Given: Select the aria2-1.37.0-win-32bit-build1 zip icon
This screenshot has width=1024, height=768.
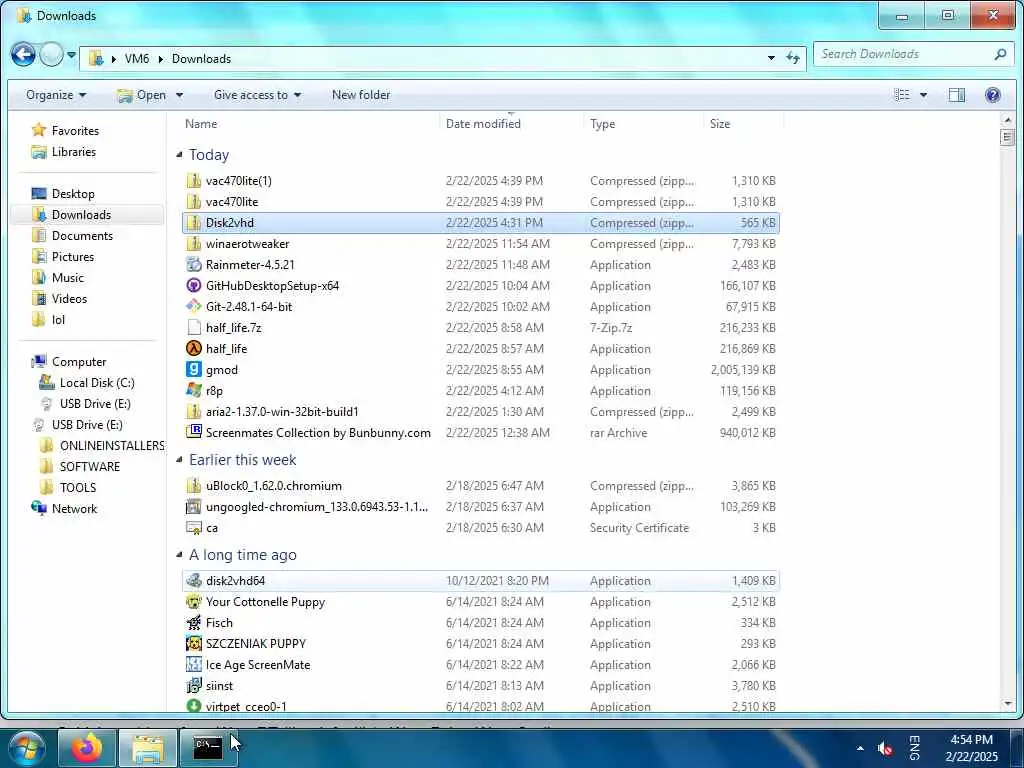Looking at the screenshot, I should (193, 411).
